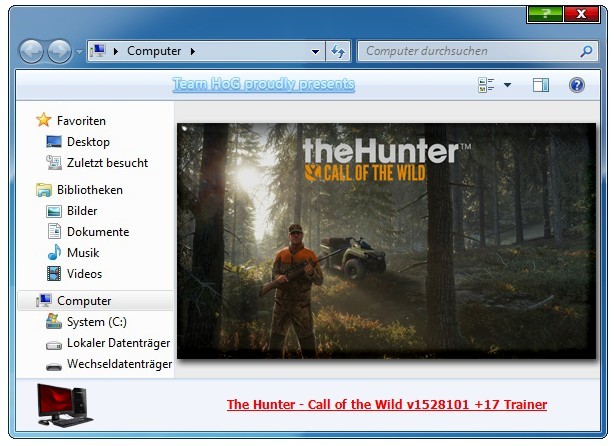Click the Wechseldatenträger drive icon

point(54,367)
